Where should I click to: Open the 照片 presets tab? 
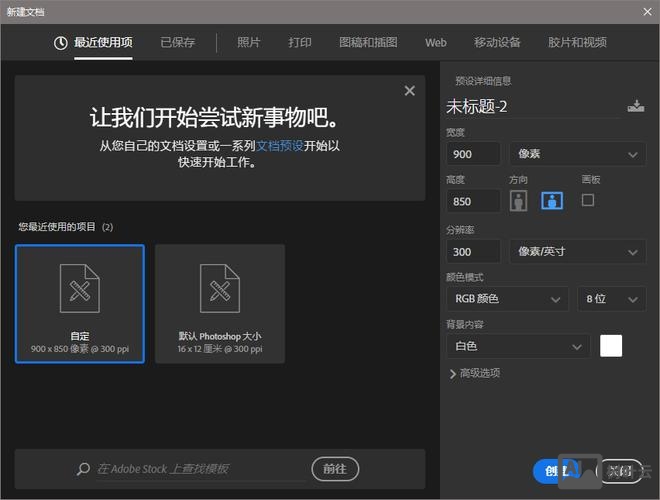249,43
